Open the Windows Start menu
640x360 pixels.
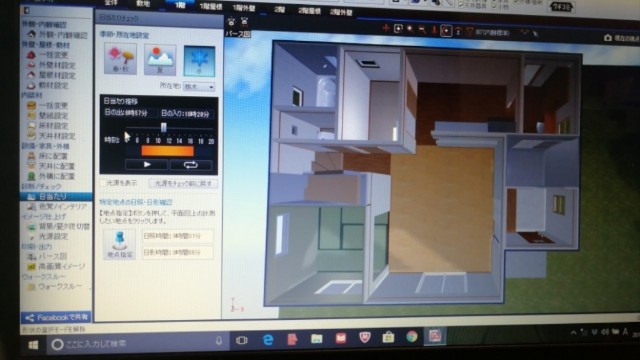click(x=33, y=345)
